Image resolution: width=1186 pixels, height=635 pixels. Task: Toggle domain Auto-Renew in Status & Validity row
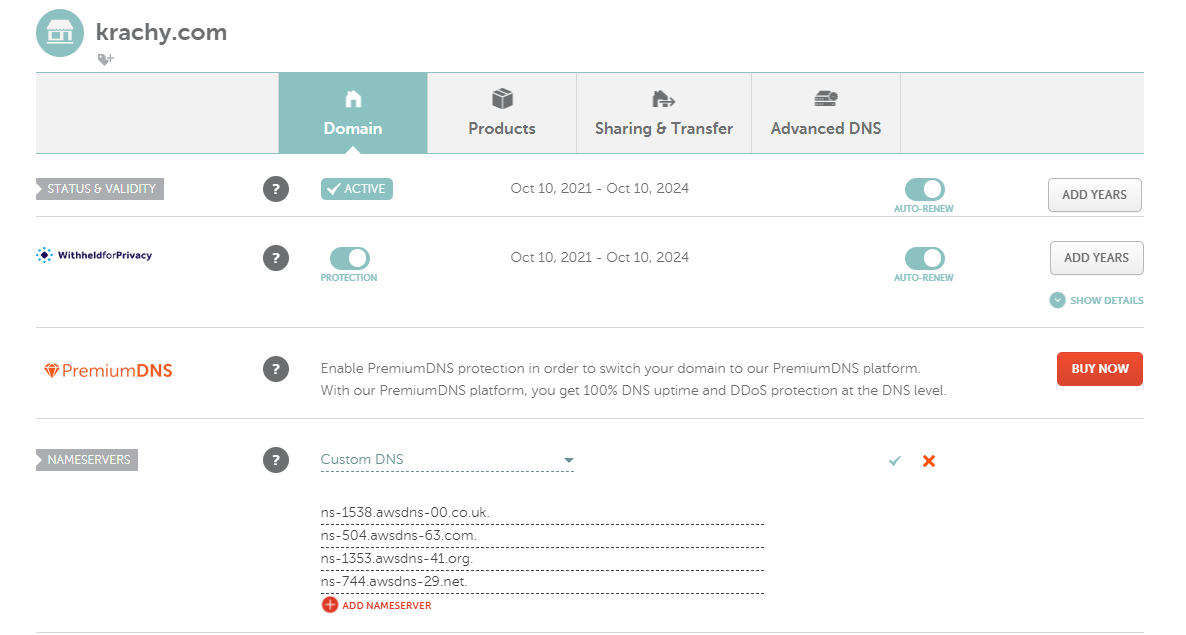pos(924,189)
